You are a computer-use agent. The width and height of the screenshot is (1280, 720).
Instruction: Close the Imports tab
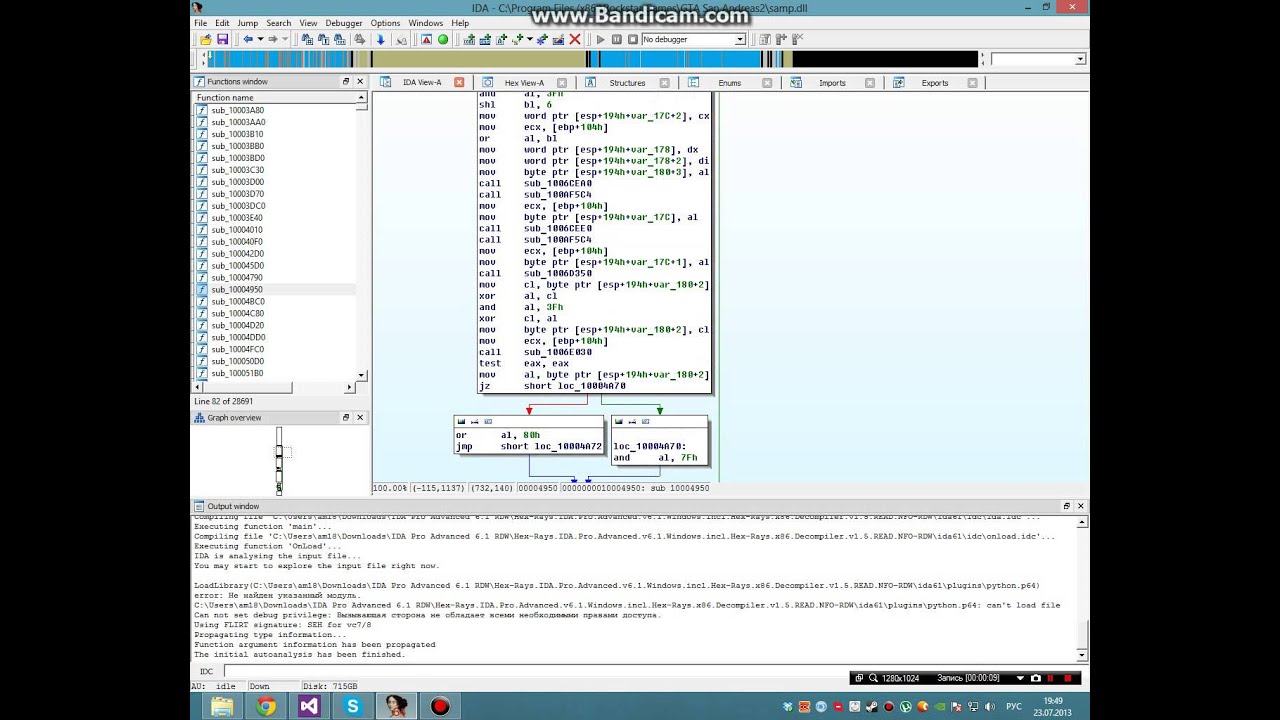tap(870, 83)
